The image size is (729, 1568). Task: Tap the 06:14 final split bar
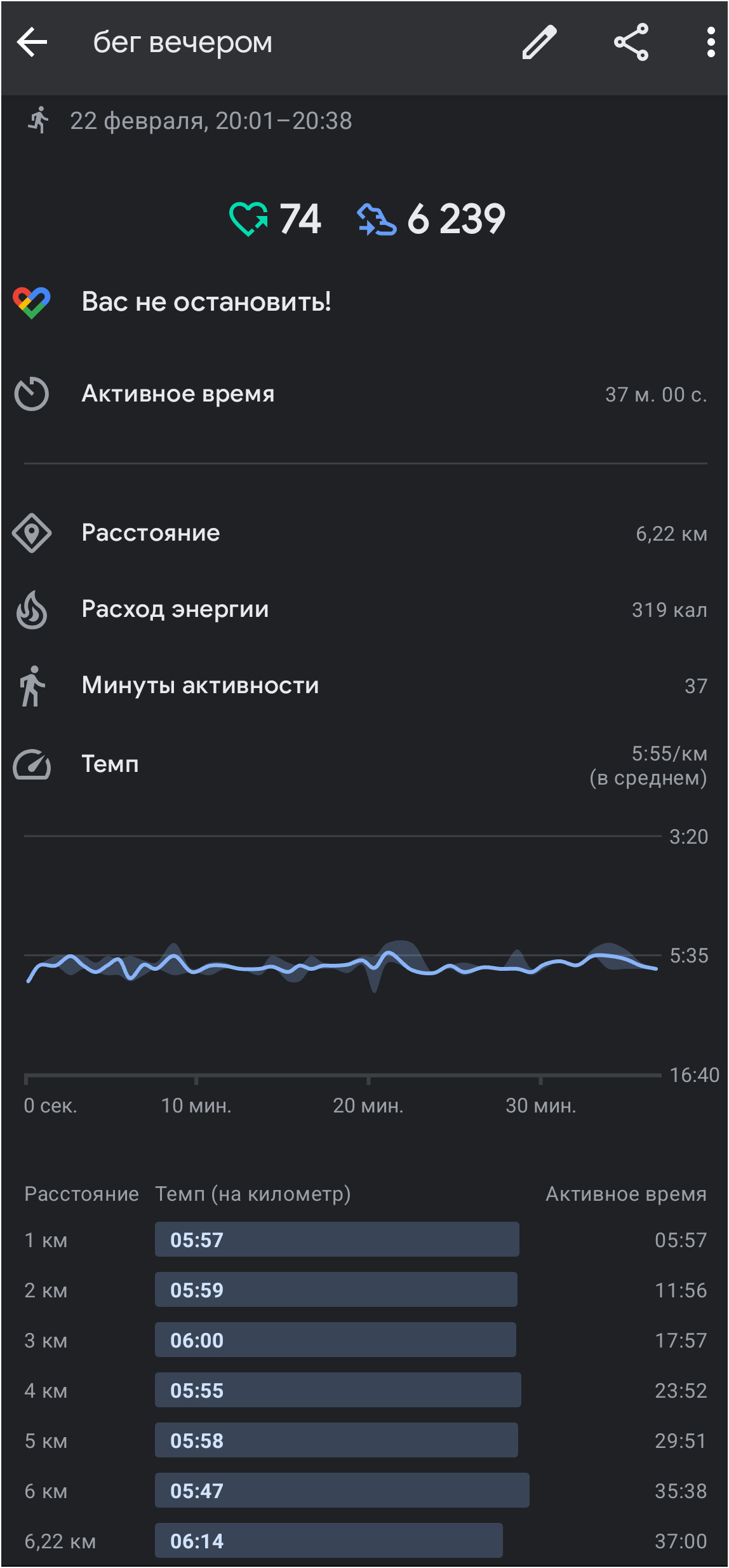pos(329,1541)
